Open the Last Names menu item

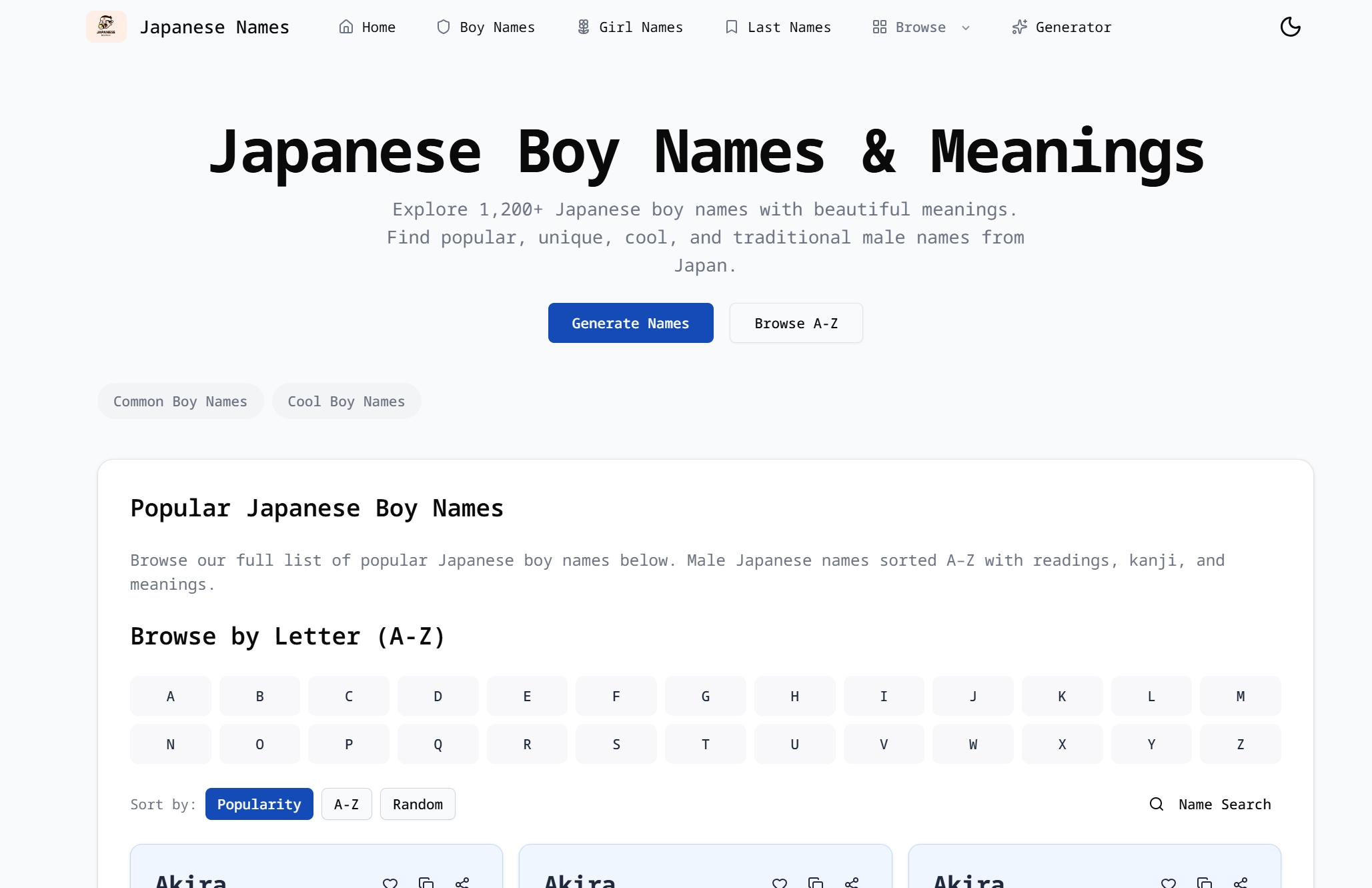click(778, 27)
